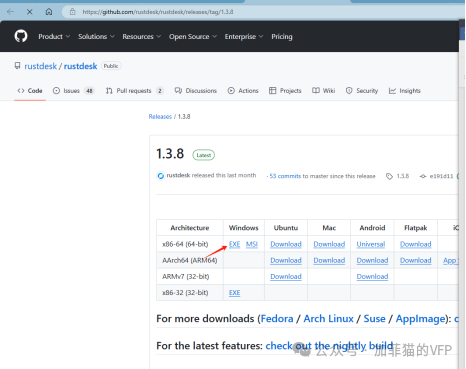Viewport: 466px width, 369px height.
Task: Download x86-64 Windows MSI installer
Action: pyautogui.click(x=252, y=244)
